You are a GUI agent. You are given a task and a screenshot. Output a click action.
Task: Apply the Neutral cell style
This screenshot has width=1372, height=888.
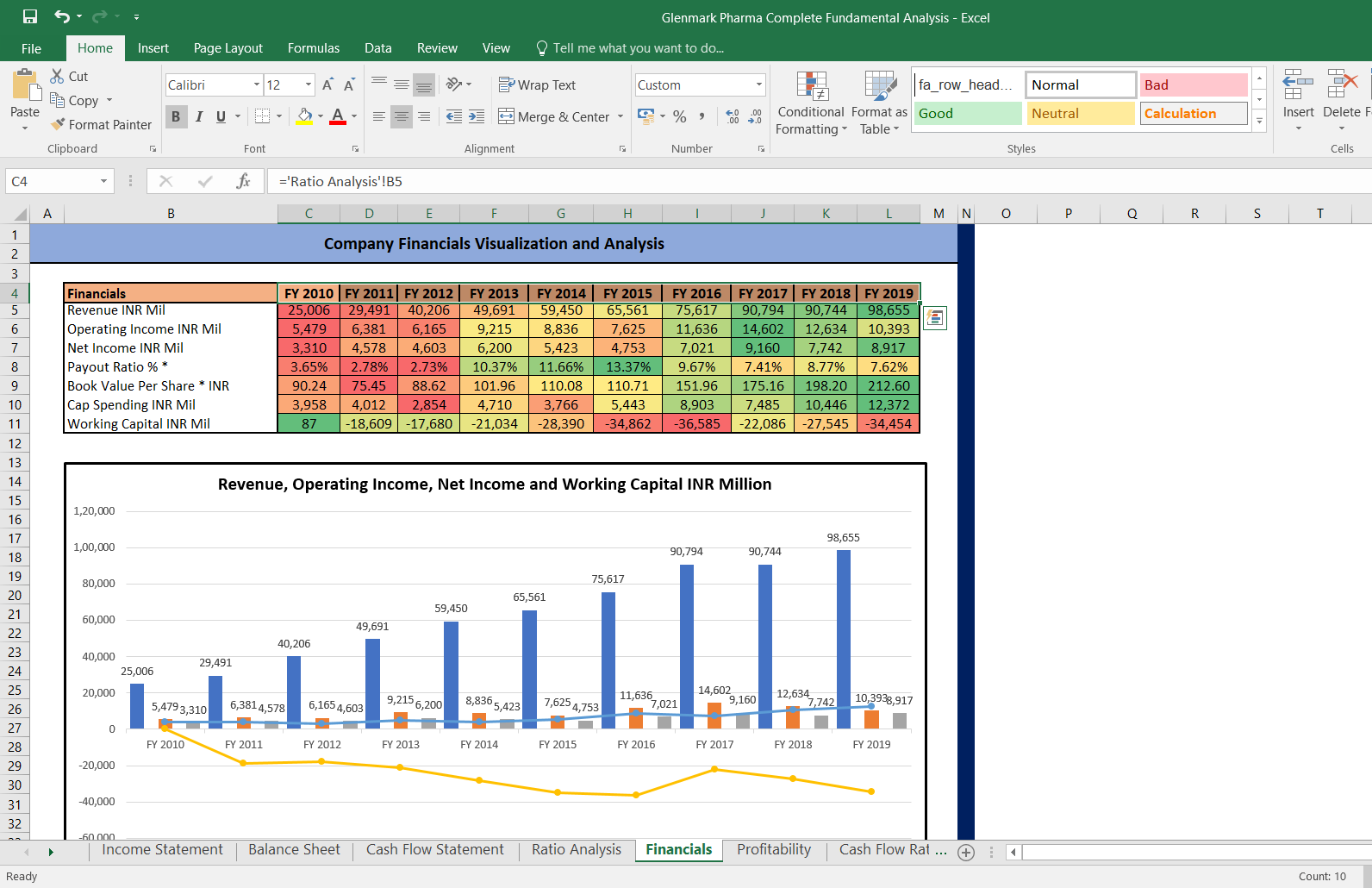[1081, 113]
